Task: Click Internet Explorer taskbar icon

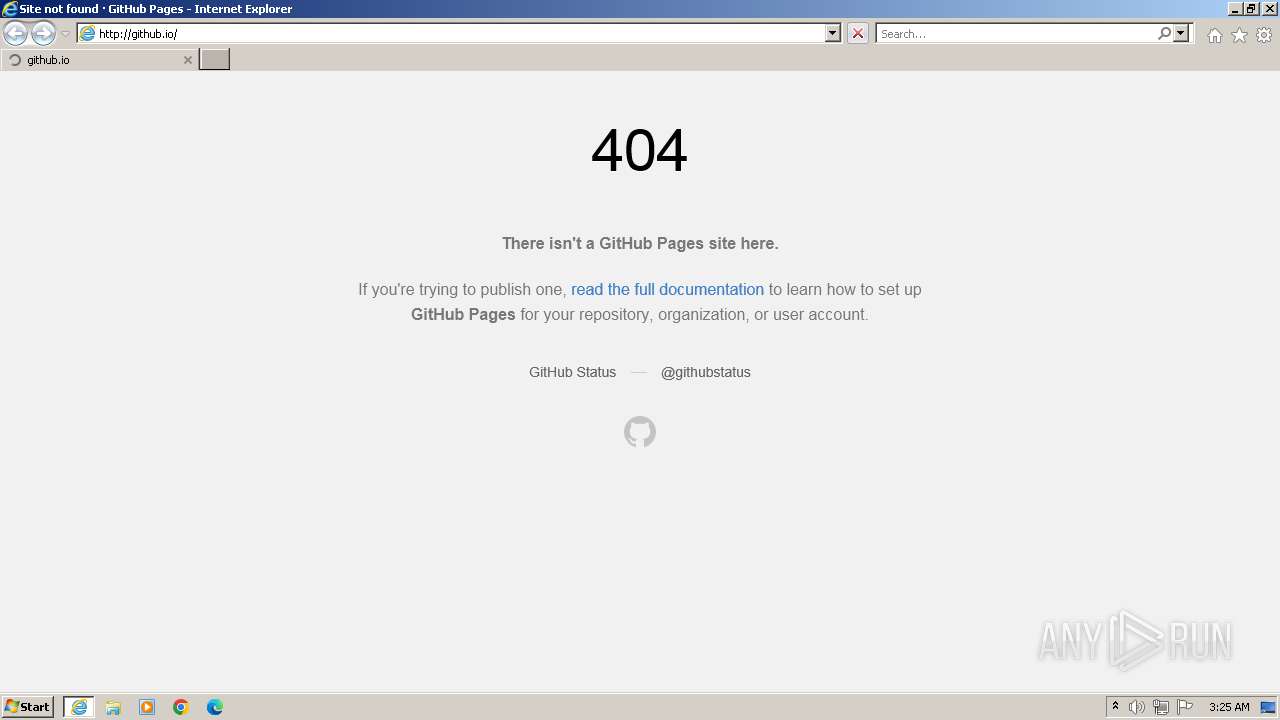Action: 79,707
